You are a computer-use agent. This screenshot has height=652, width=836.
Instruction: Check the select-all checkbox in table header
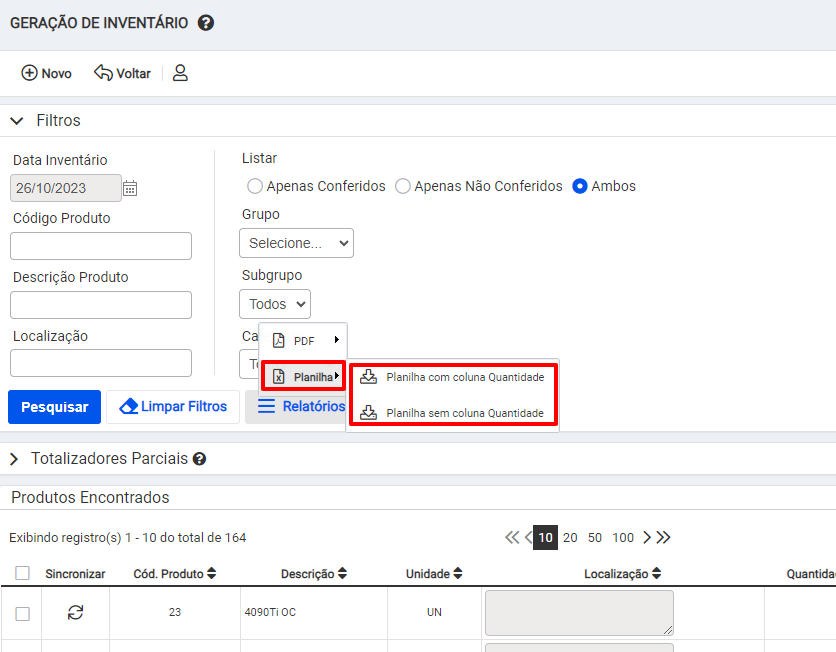pos(22,573)
